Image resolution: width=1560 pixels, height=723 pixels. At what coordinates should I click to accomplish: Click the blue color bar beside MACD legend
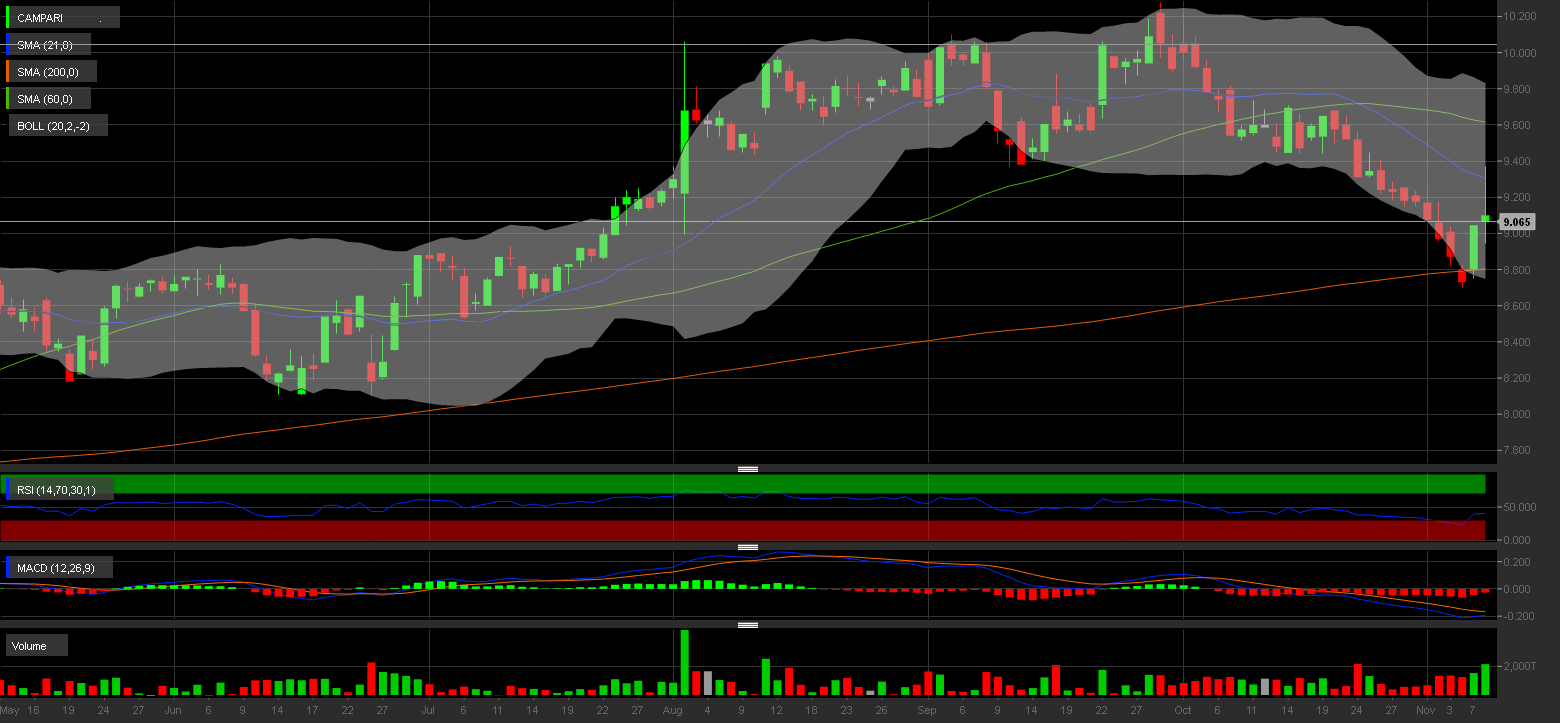point(8,568)
